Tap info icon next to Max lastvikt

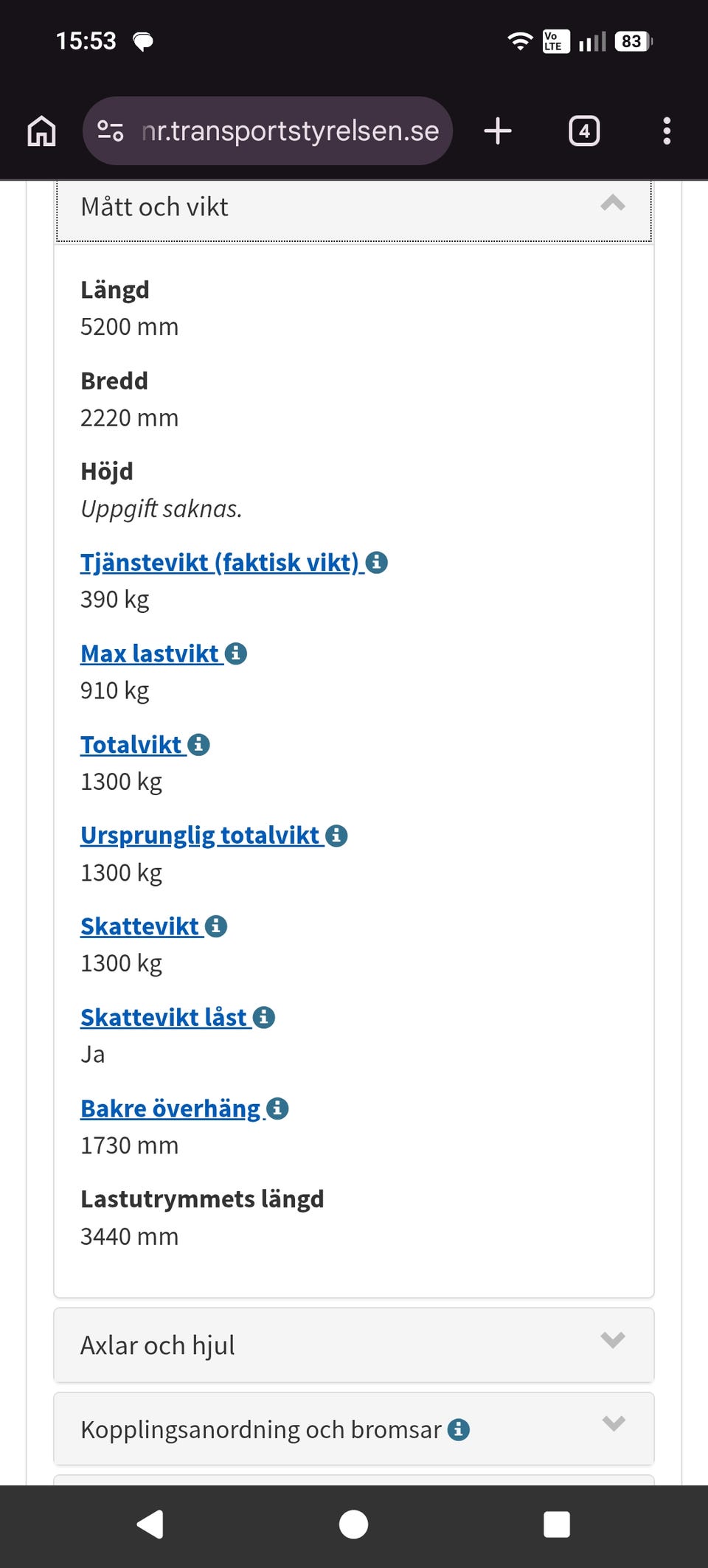[x=236, y=653]
